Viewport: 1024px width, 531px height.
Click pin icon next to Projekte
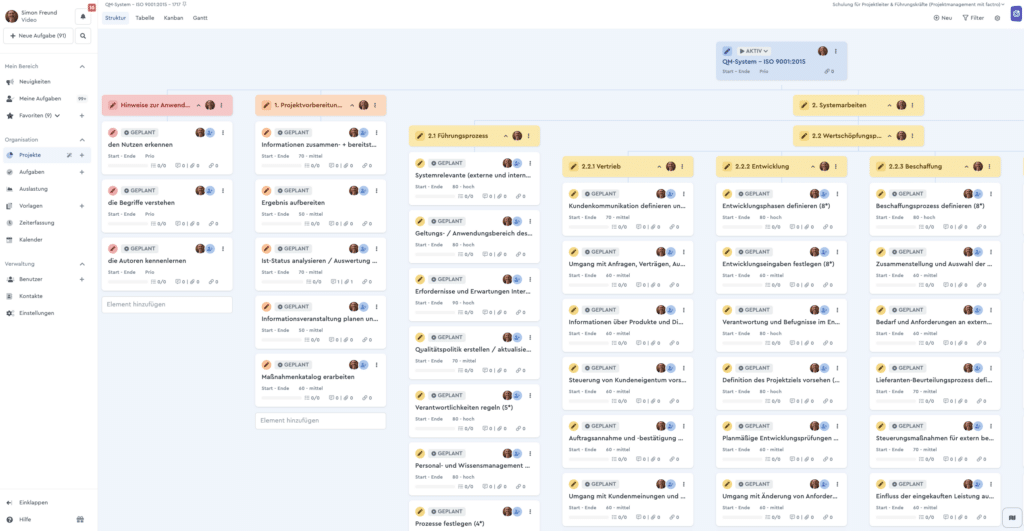coord(69,155)
